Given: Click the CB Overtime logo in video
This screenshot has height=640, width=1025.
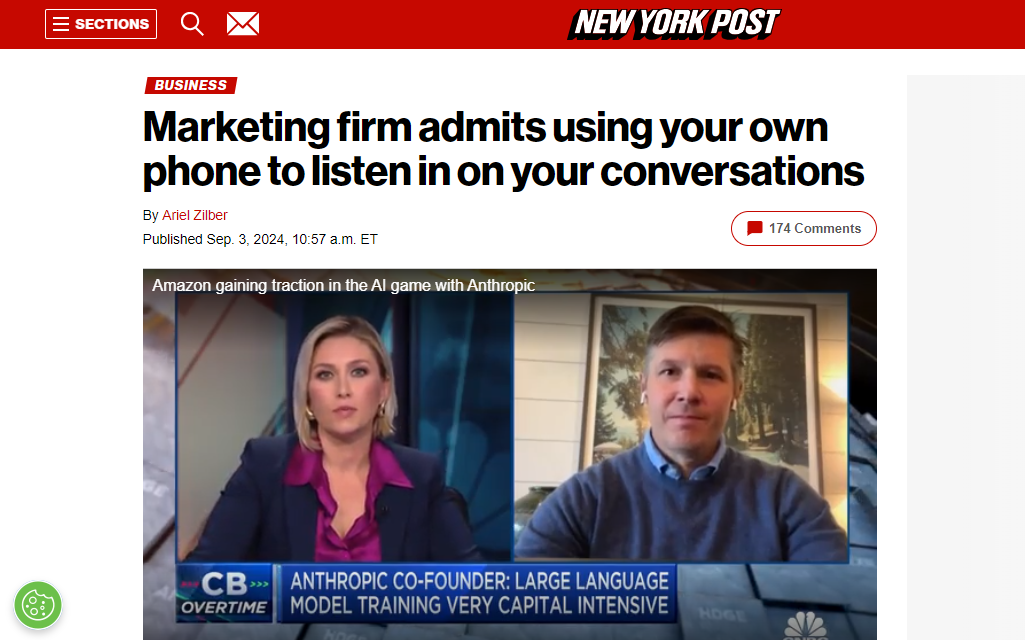Looking at the screenshot, I should tap(224, 592).
